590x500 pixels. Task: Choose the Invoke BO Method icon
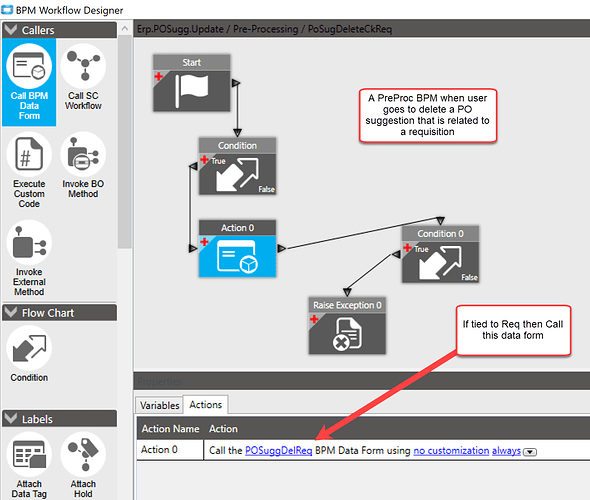tap(83, 165)
